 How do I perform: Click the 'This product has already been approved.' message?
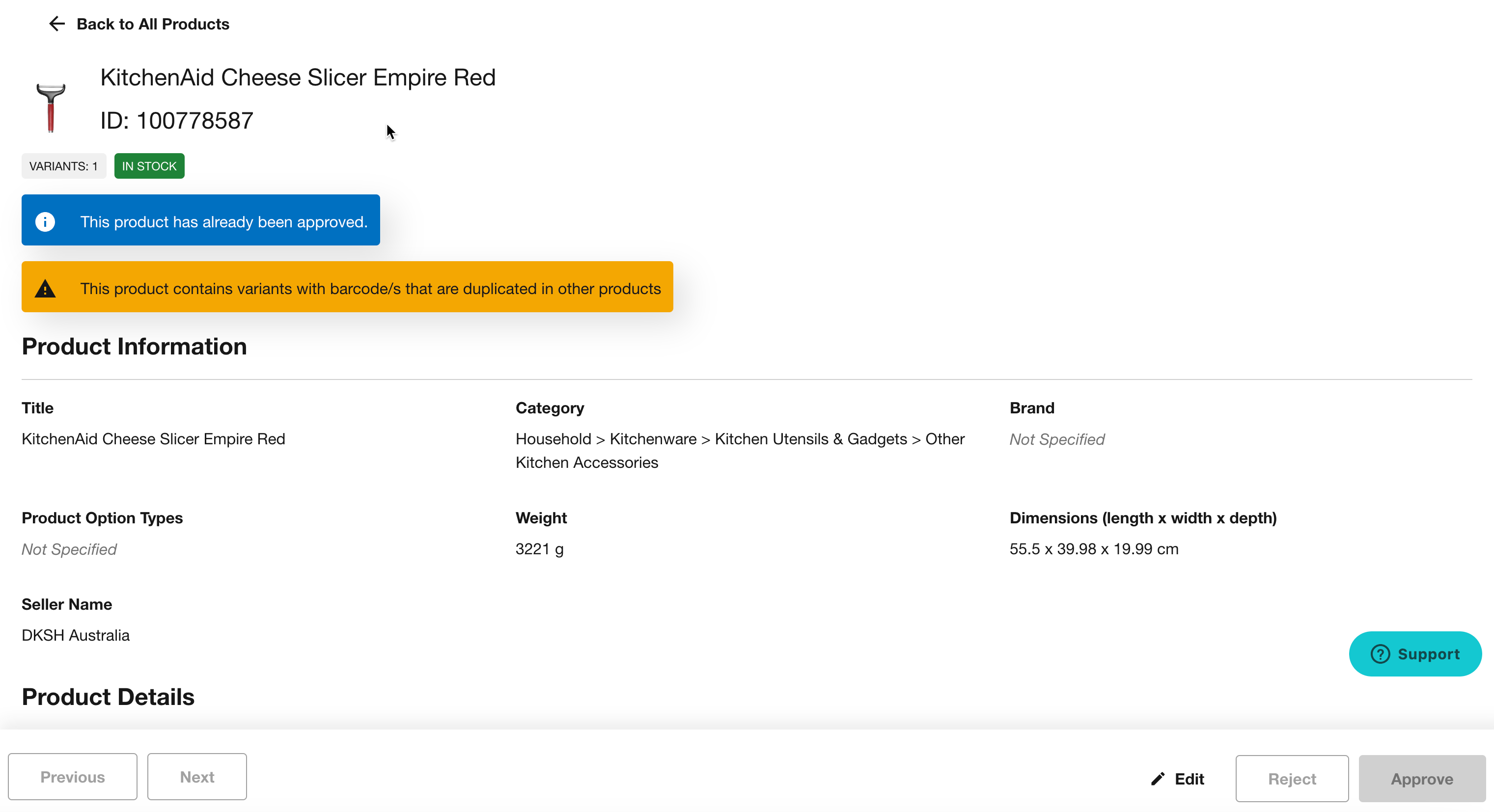pyautogui.click(x=224, y=221)
